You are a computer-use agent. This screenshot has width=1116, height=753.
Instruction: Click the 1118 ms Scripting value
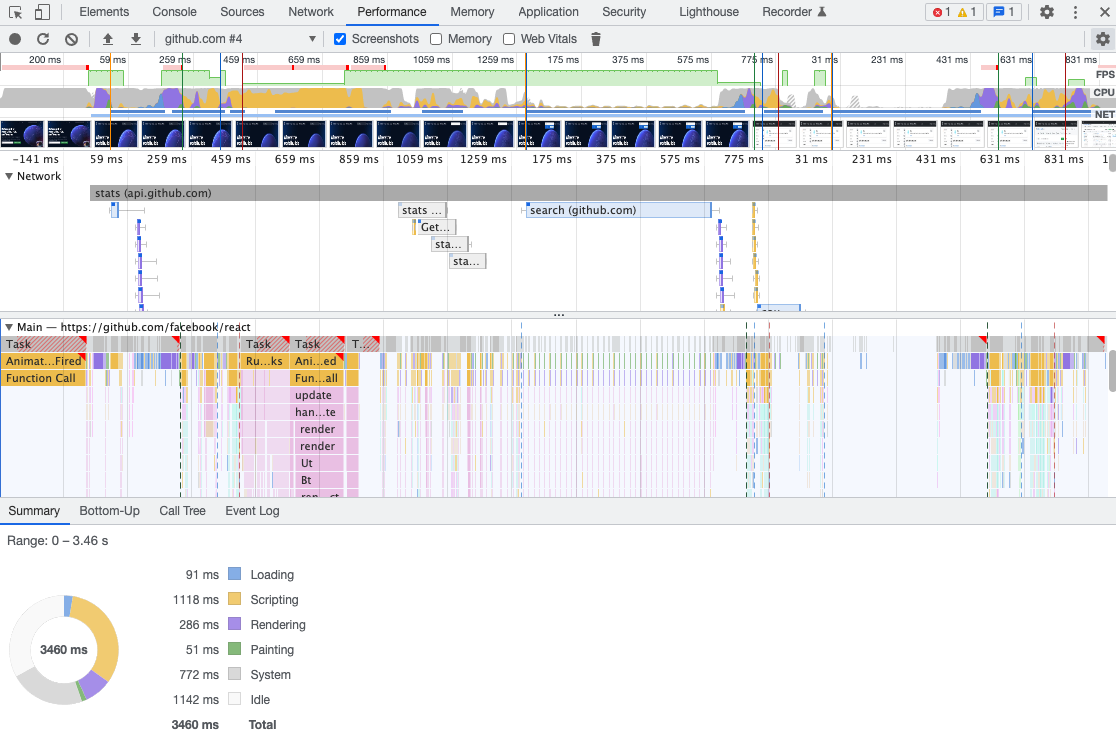tap(196, 599)
